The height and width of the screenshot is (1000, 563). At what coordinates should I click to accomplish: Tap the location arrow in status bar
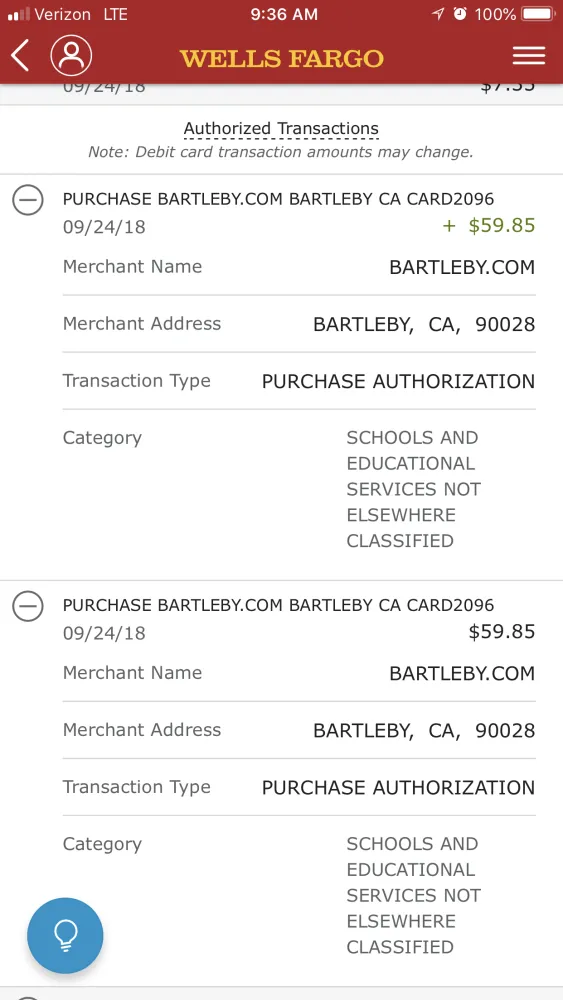click(x=437, y=14)
